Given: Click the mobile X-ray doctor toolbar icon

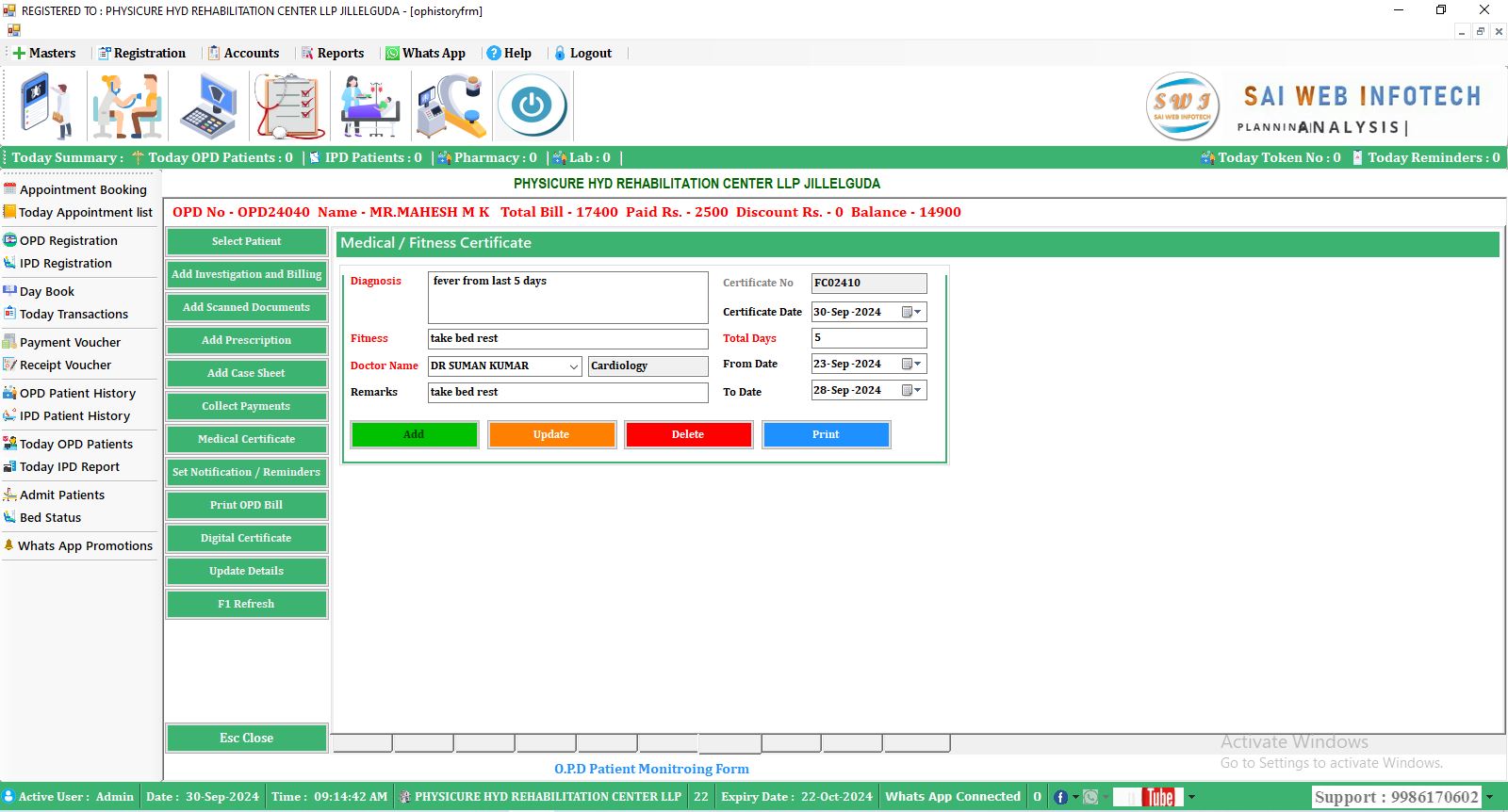Looking at the screenshot, I should [x=46, y=106].
